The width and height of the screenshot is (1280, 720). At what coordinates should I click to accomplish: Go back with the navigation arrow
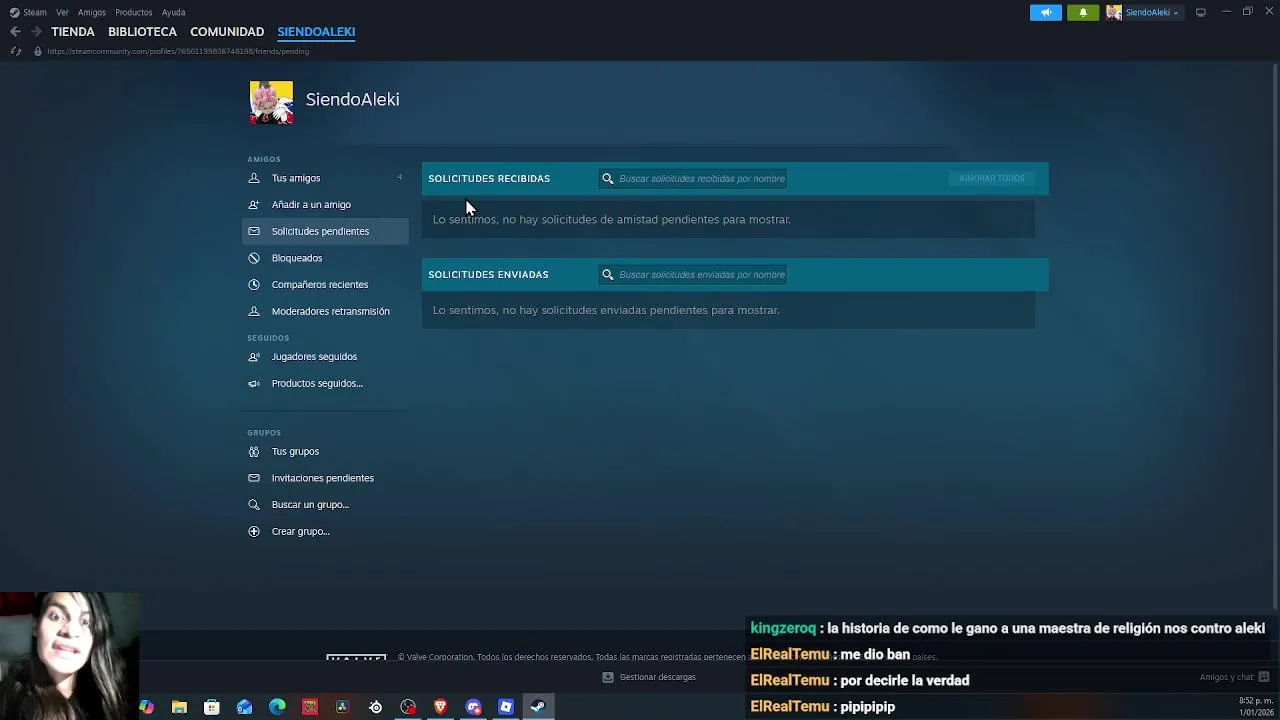[15, 32]
